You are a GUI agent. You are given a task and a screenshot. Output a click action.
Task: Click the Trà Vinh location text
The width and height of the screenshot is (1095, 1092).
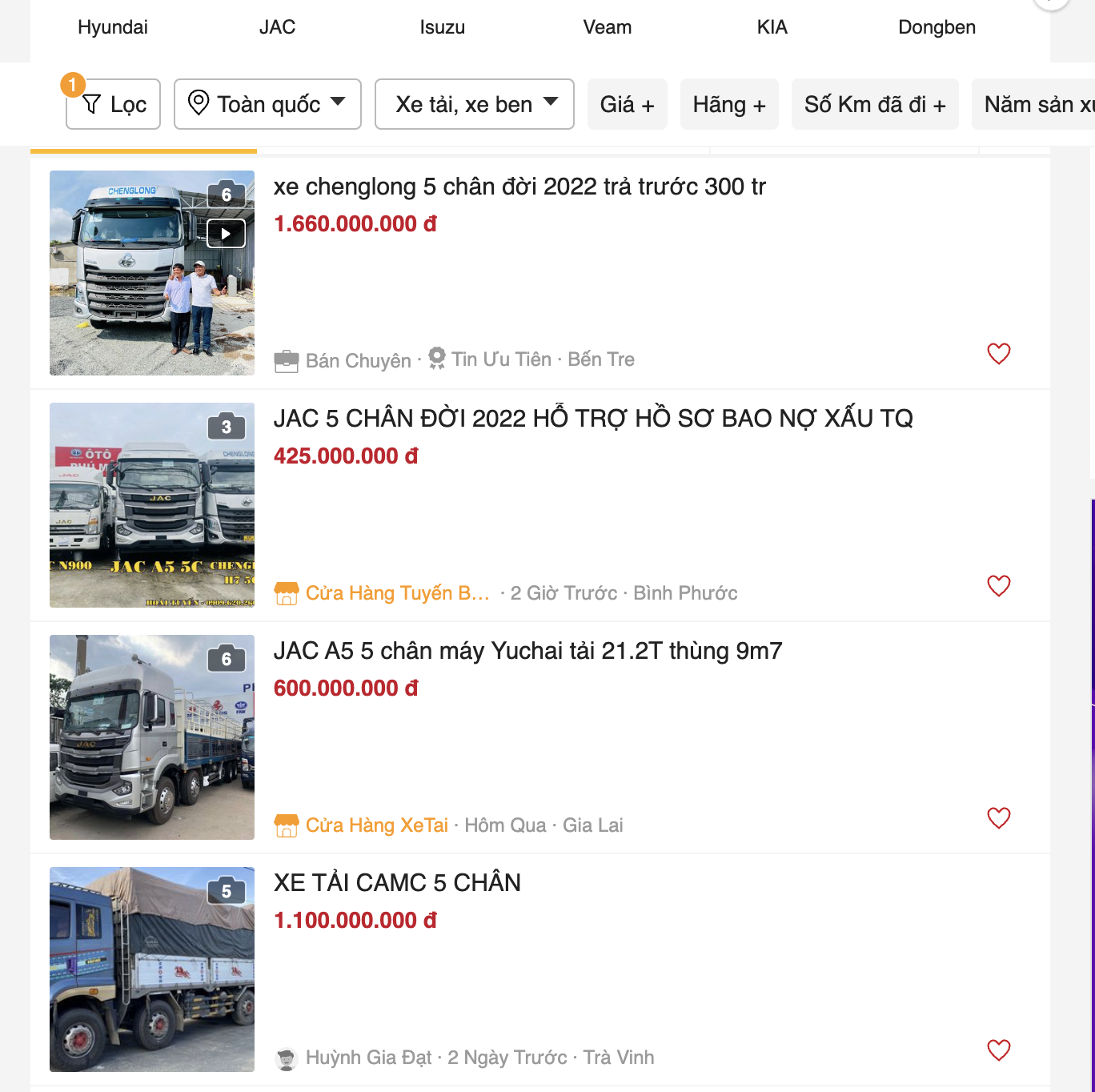click(619, 1058)
